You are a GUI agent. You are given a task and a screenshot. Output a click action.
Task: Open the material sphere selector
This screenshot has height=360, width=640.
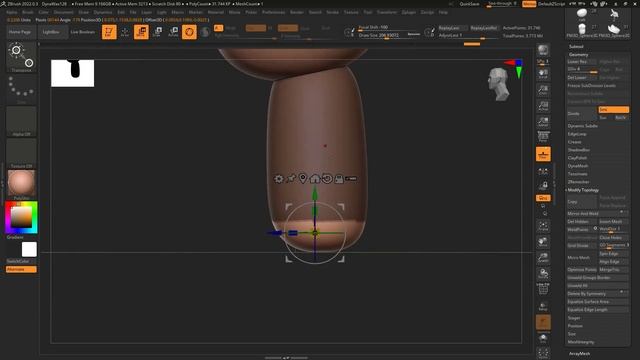click(x=21, y=184)
